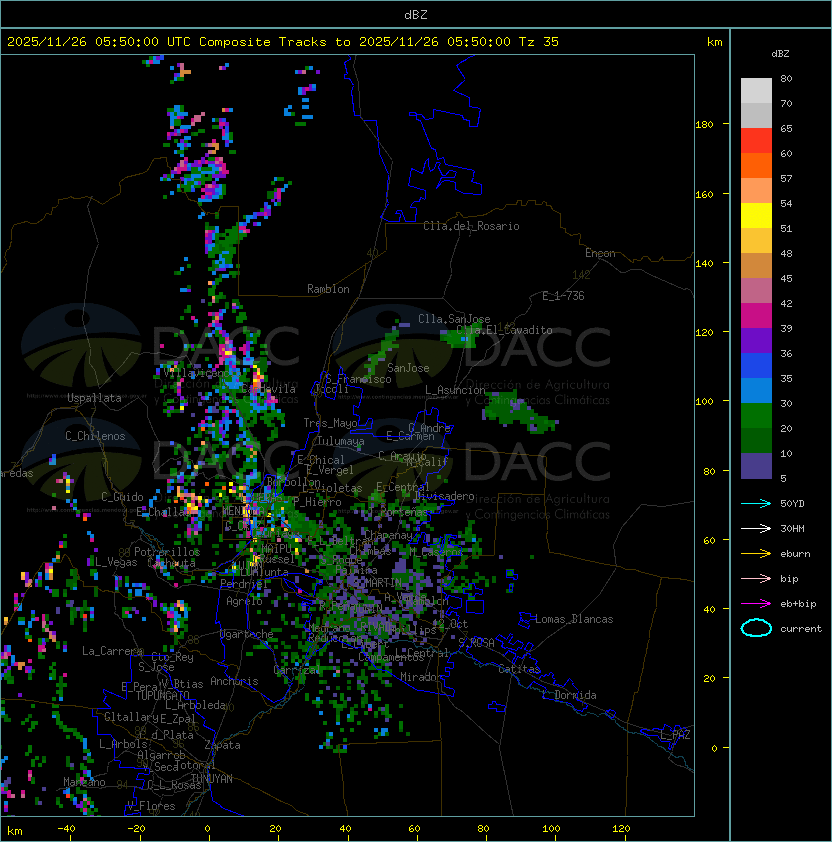The height and width of the screenshot is (842, 832).
Task: Click the 'Anchoris' map label
Action: point(234,681)
